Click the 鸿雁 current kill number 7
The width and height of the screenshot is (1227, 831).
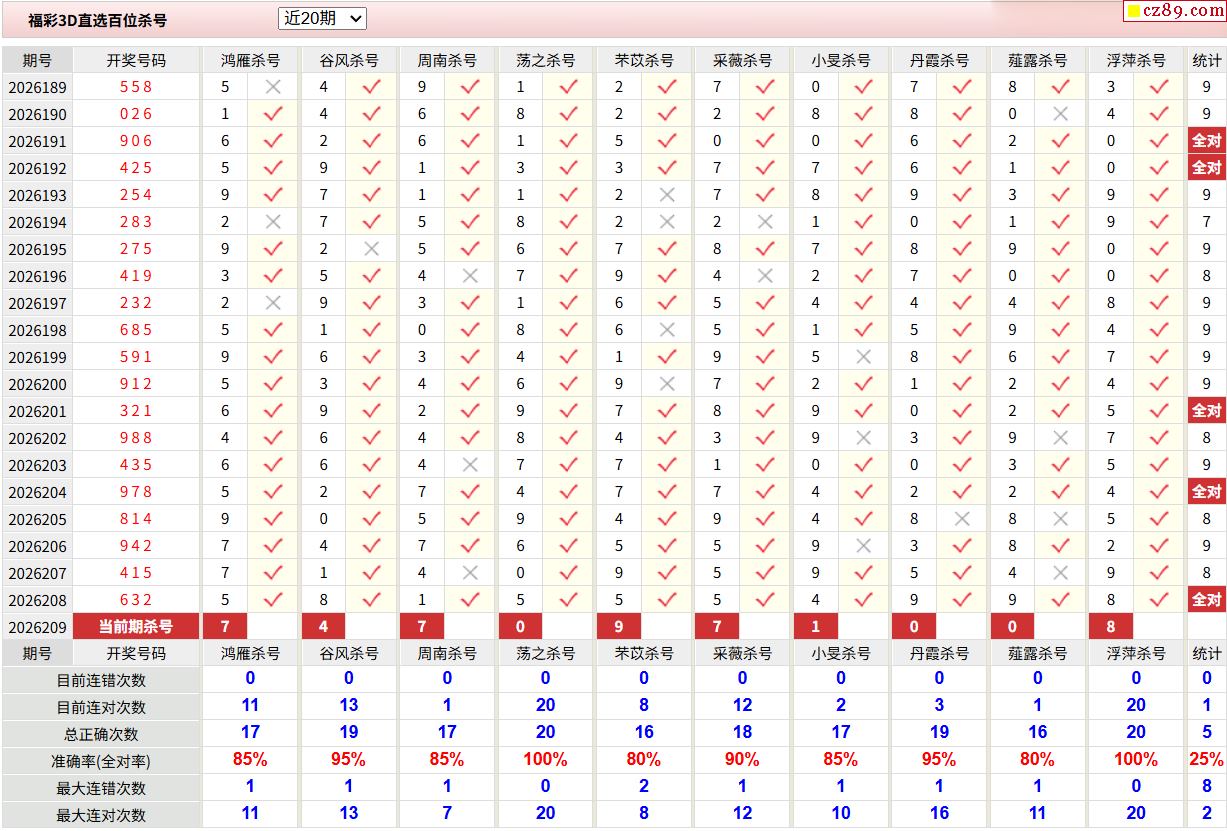225,627
